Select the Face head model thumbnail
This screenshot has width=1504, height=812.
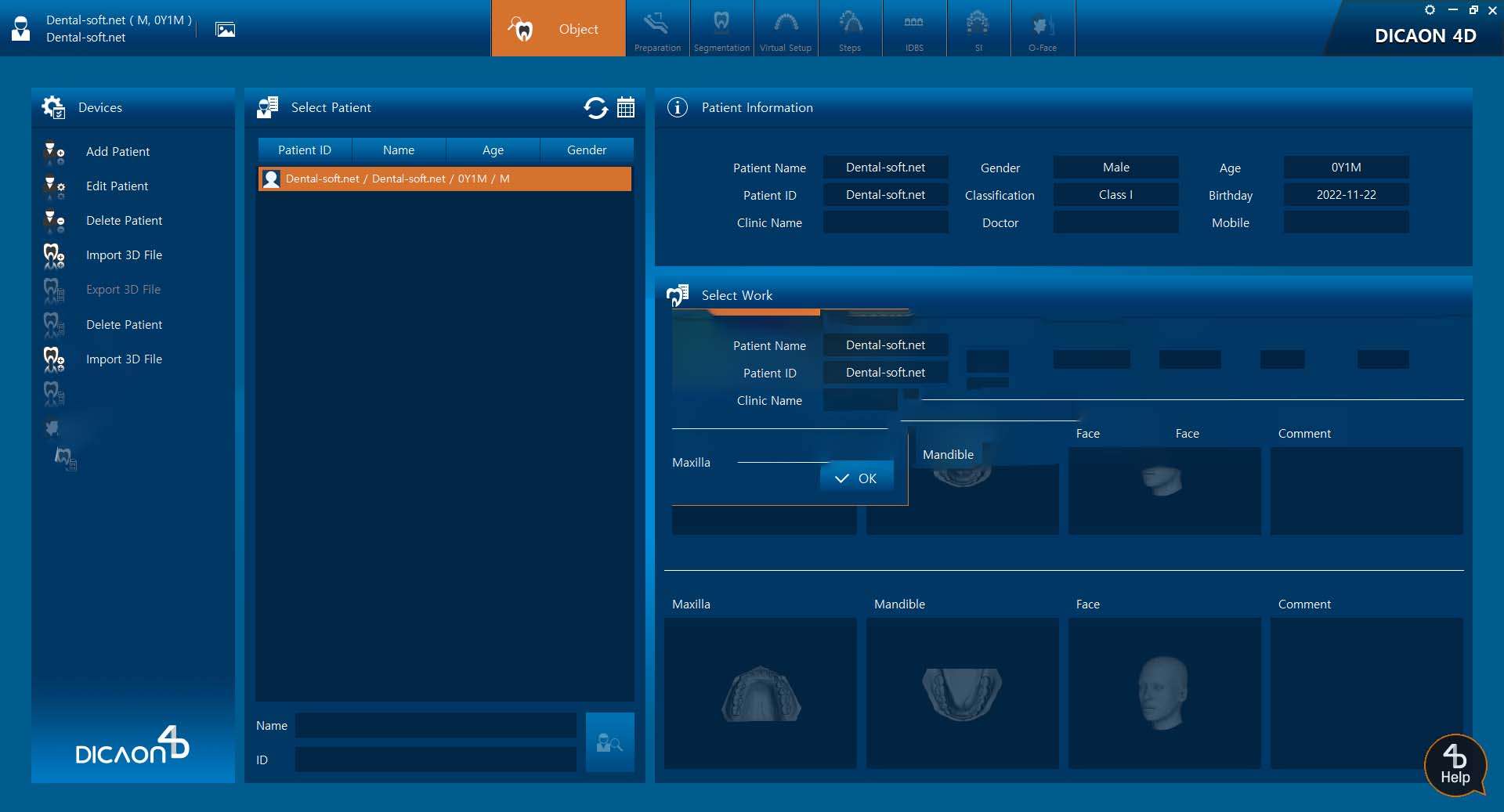[1164, 693]
